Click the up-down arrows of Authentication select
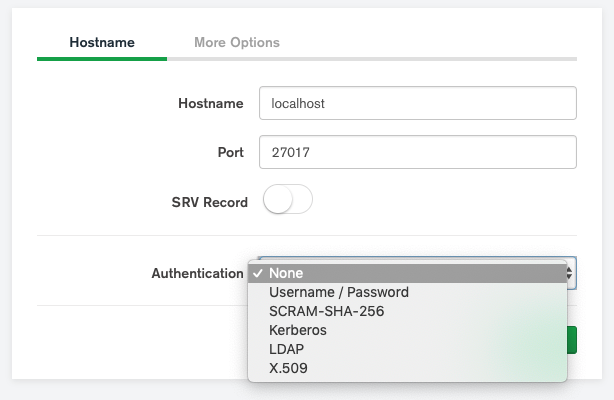The image size is (614, 400). click(570, 273)
